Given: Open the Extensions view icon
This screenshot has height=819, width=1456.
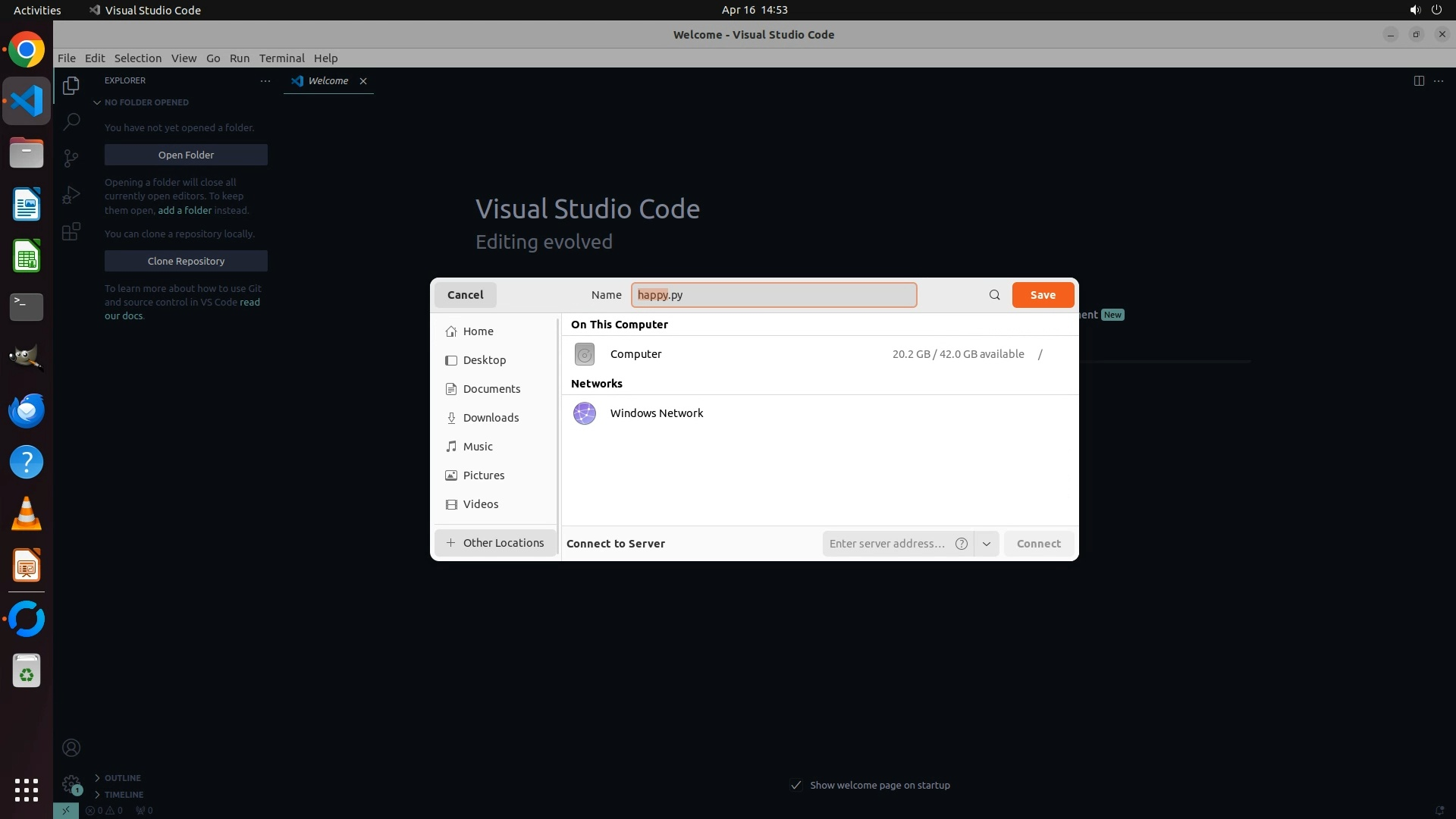Looking at the screenshot, I should pyautogui.click(x=71, y=231).
